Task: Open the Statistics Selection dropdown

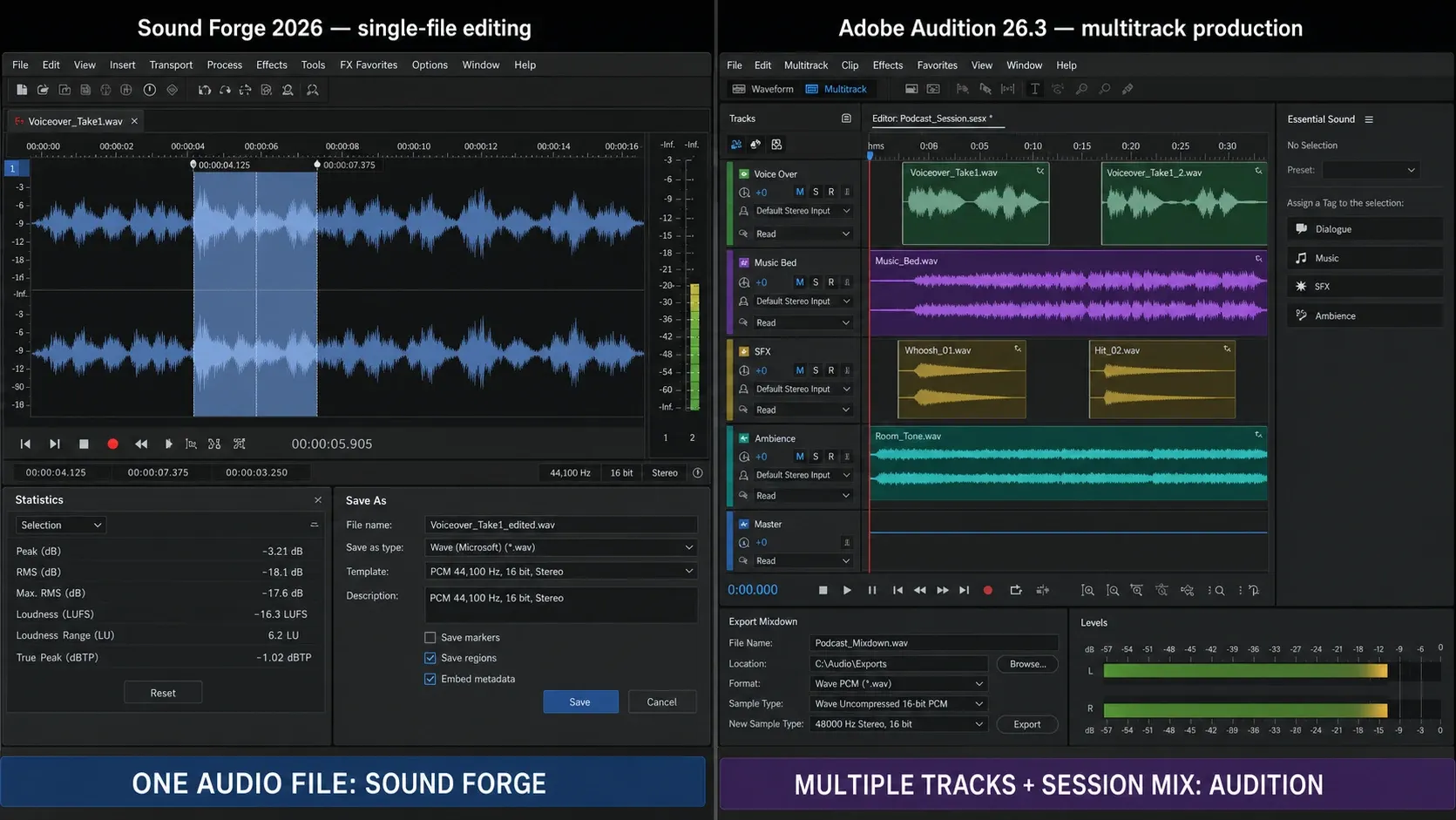Action: tap(60, 525)
